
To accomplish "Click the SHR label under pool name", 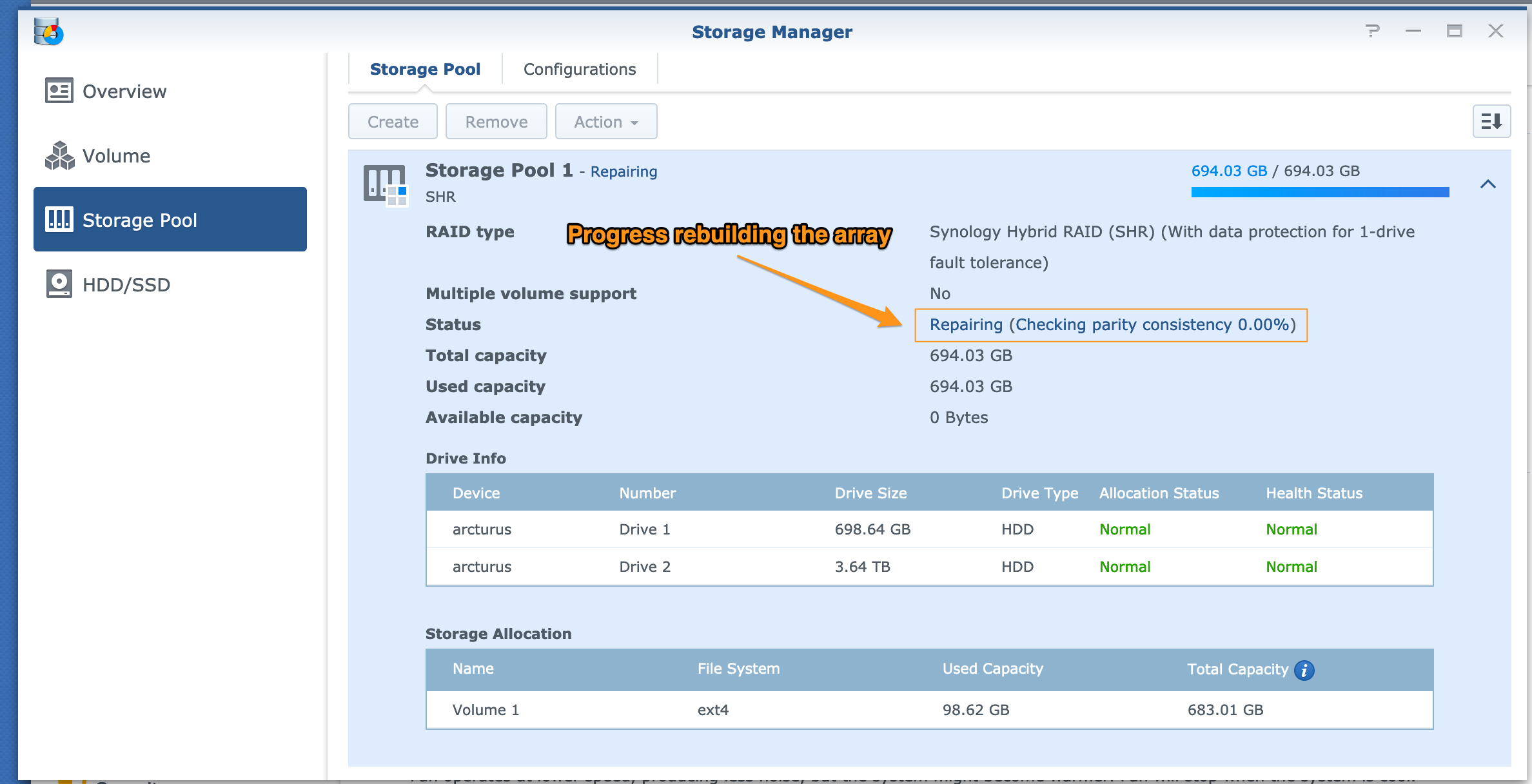I will click(x=440, y=197).
